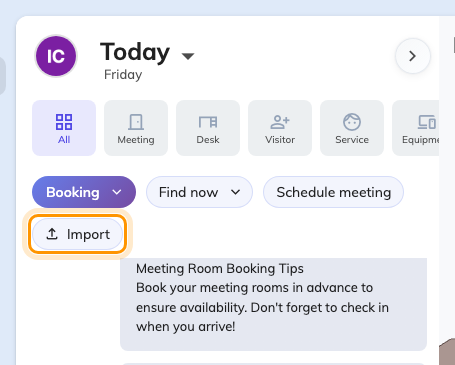Expand the Find now dropdown
Viewport: 455px width, 365px height.
[199, 192]
